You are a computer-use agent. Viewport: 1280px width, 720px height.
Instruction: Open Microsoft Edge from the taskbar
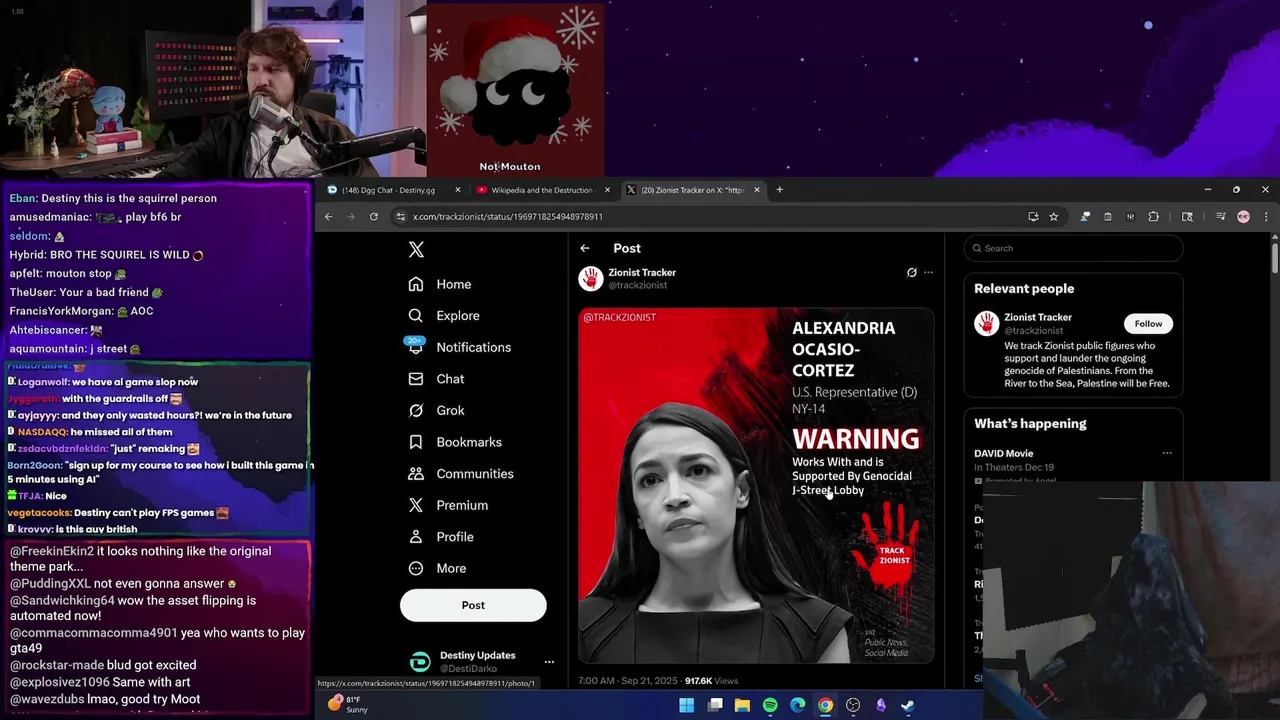[x=798, y=705]
